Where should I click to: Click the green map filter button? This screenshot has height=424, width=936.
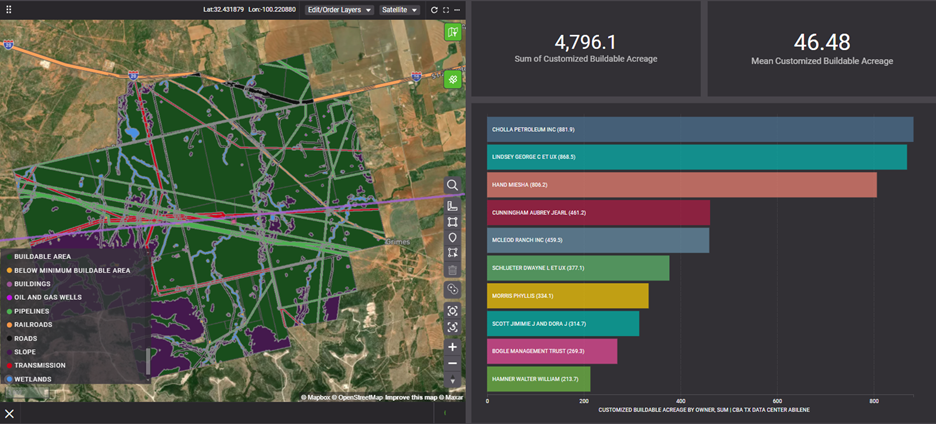452,32
